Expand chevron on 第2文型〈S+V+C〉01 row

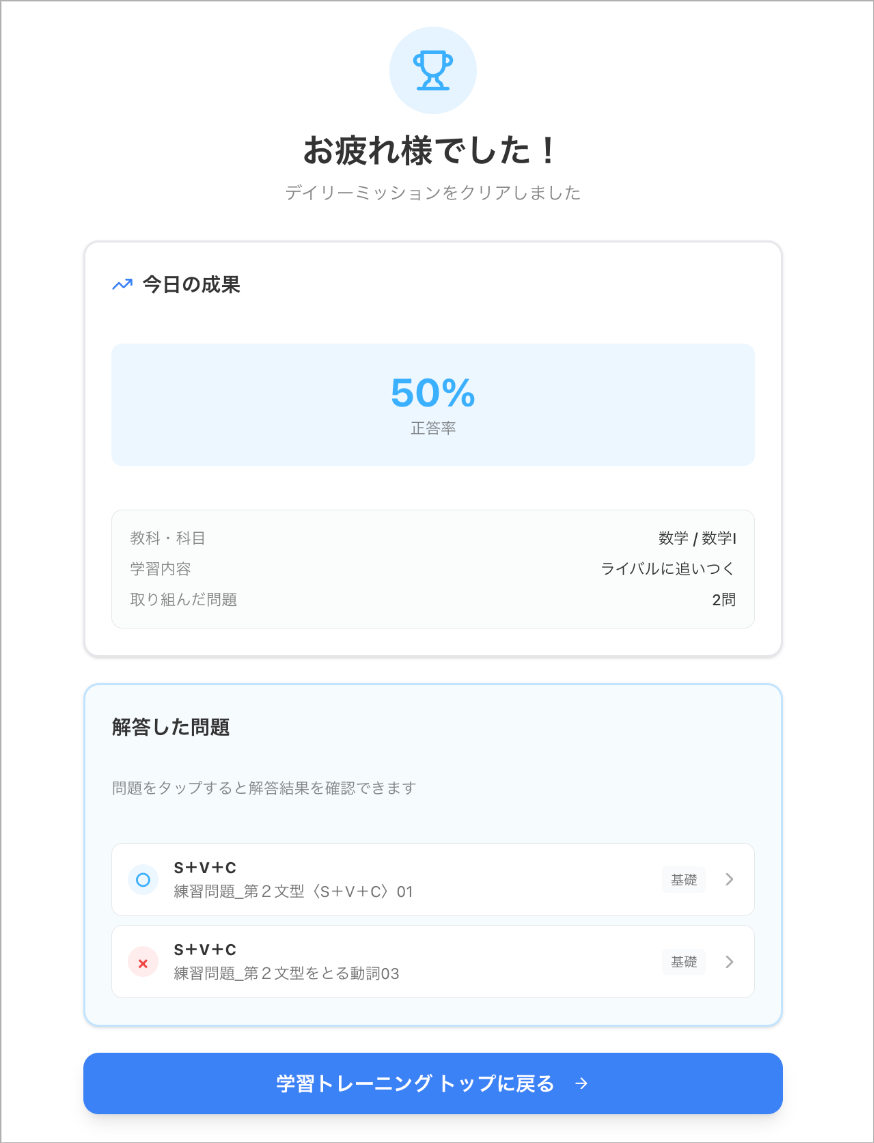tap(729, 880)
